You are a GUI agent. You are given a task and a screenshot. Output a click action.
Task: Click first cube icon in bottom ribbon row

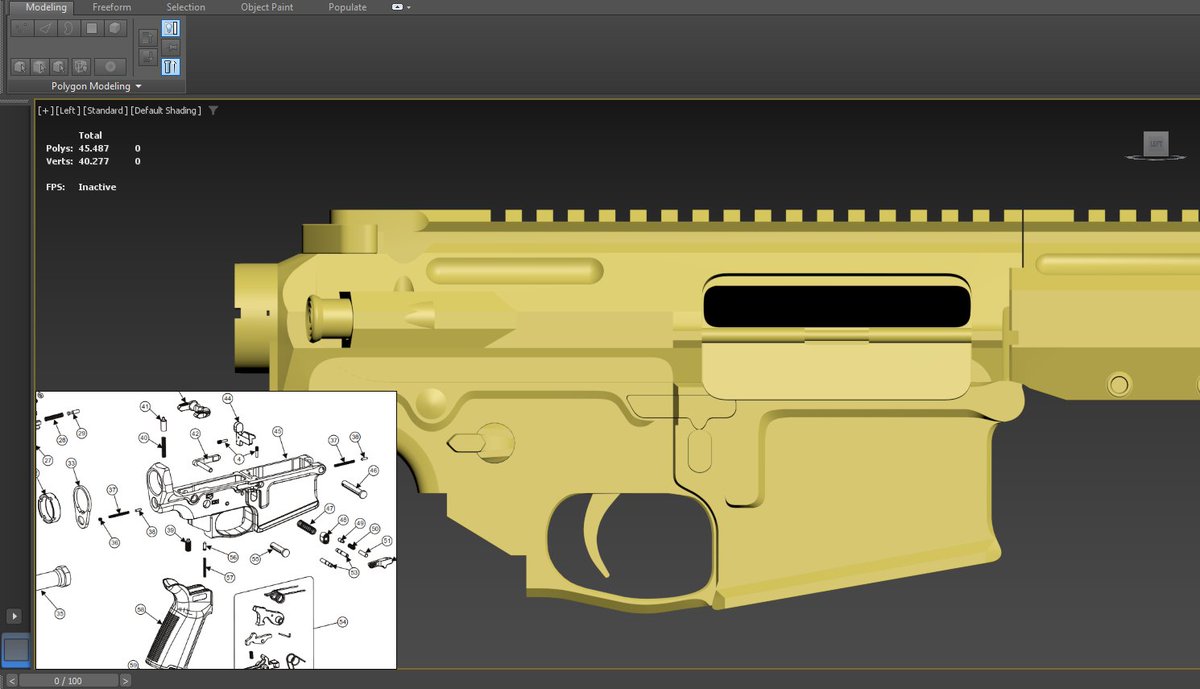click(x=20, y=67)
